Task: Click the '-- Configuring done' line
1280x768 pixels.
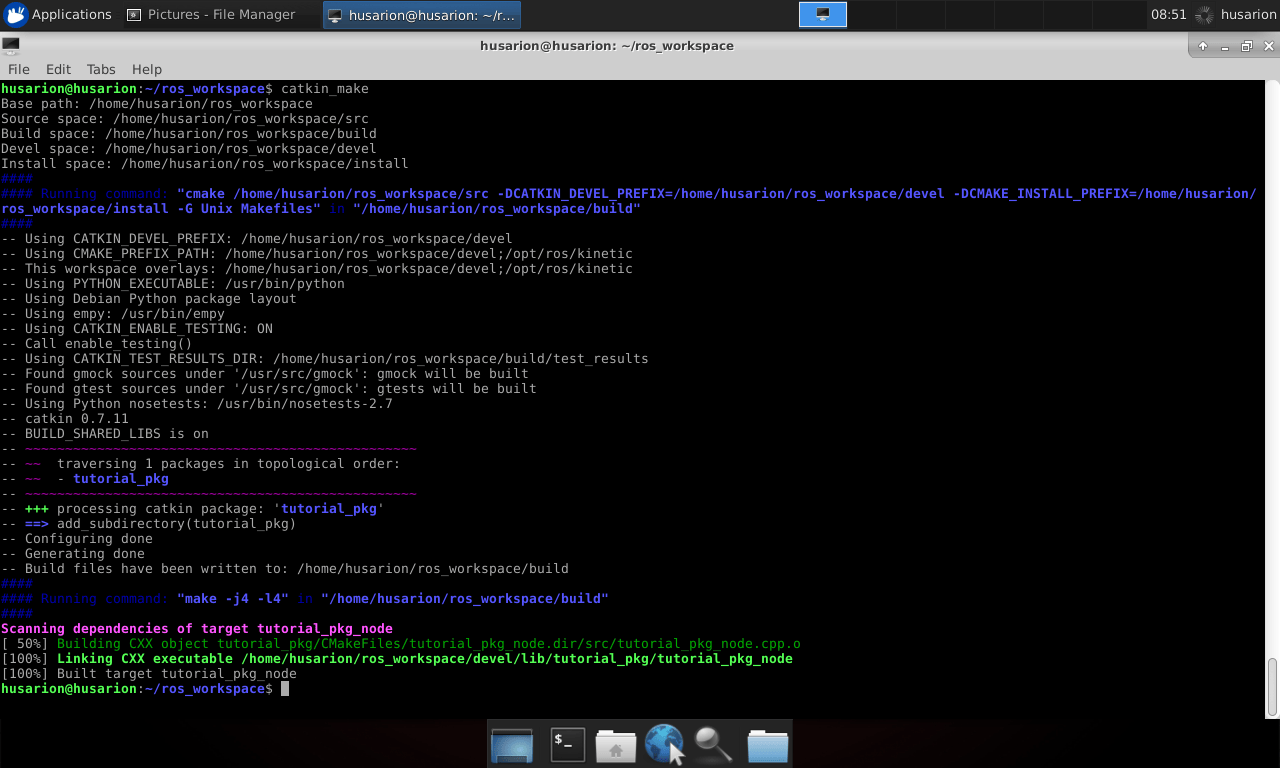Action: 77,539
